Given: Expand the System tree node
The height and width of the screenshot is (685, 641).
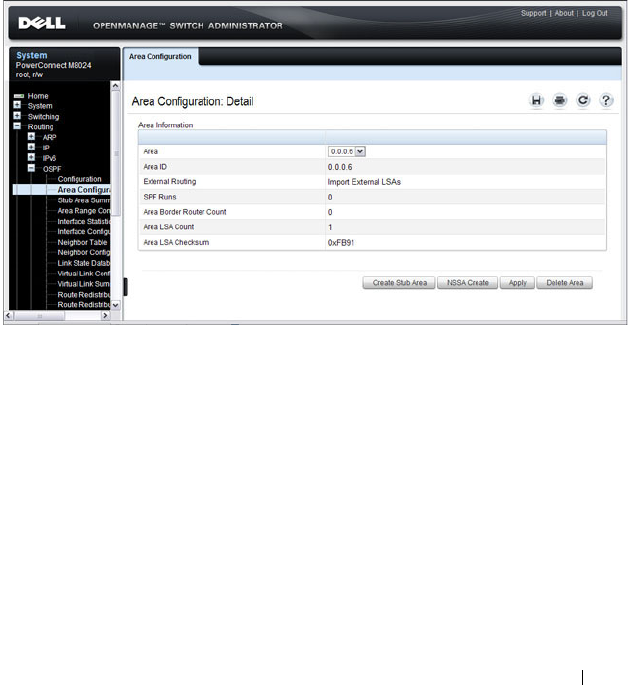Looking at the screenshot, I should pos(17,105).
